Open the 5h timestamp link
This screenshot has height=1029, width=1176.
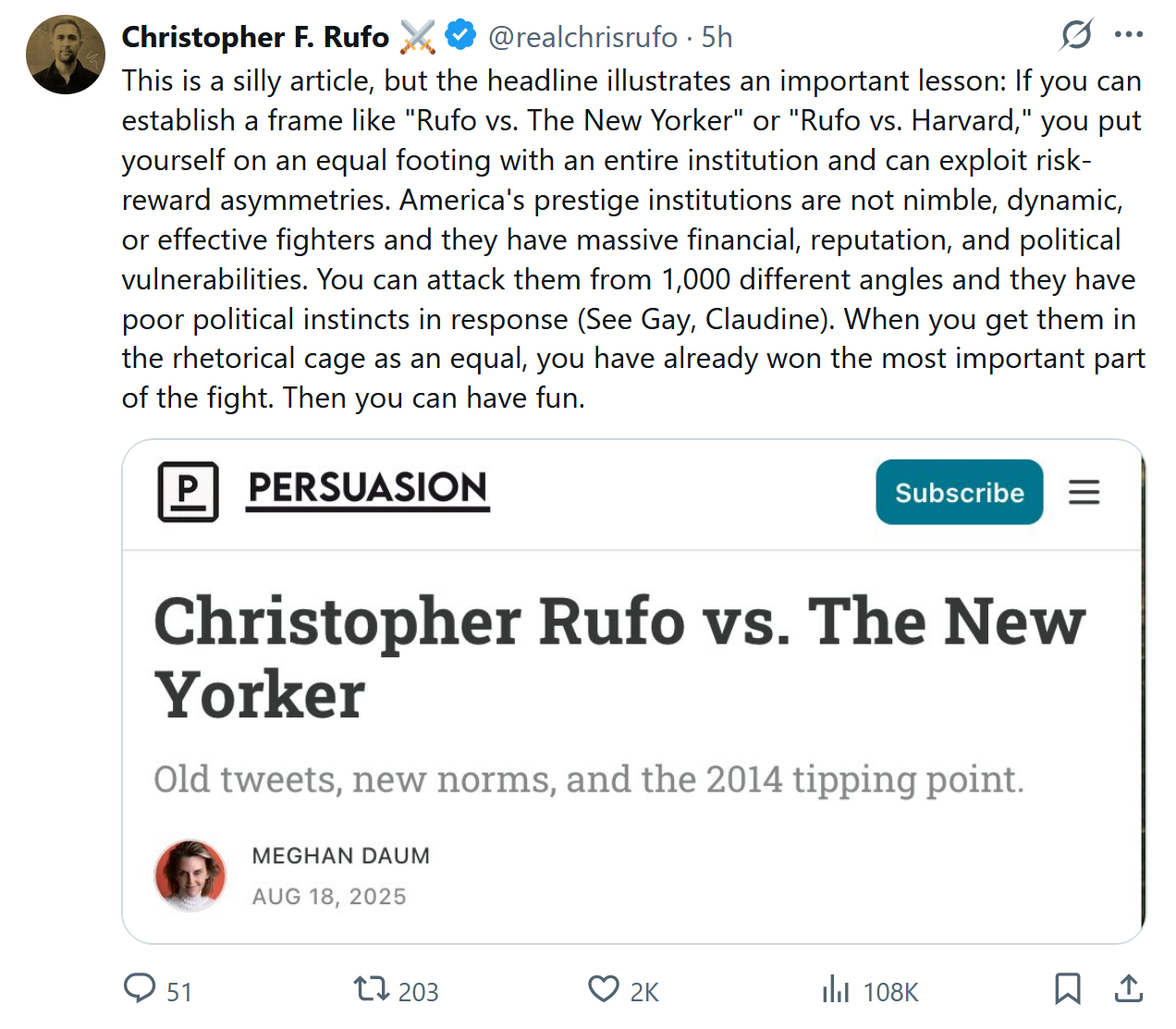click(x=717, y=37)
